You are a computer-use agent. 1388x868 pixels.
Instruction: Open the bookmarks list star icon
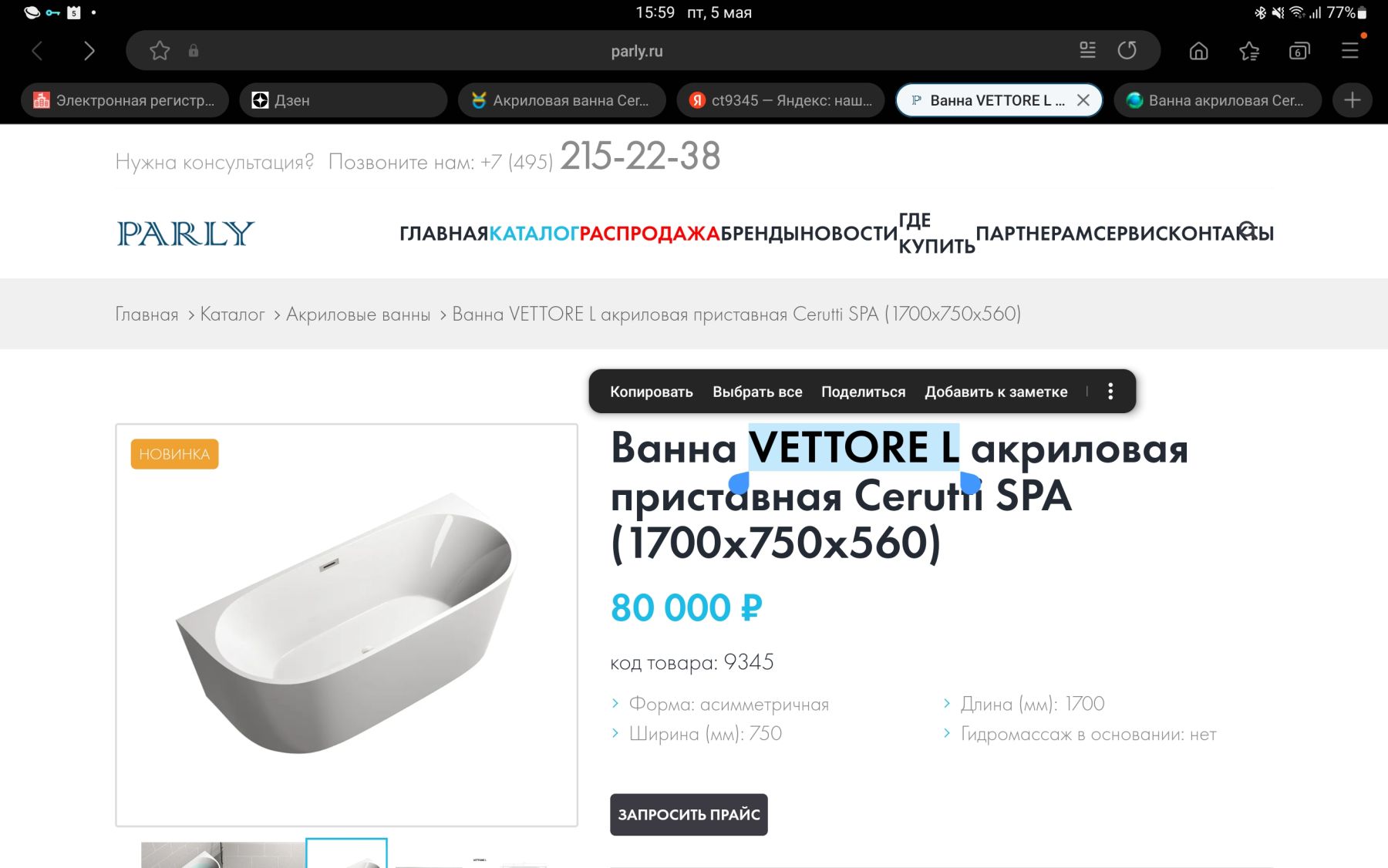tap(1249, 51)
